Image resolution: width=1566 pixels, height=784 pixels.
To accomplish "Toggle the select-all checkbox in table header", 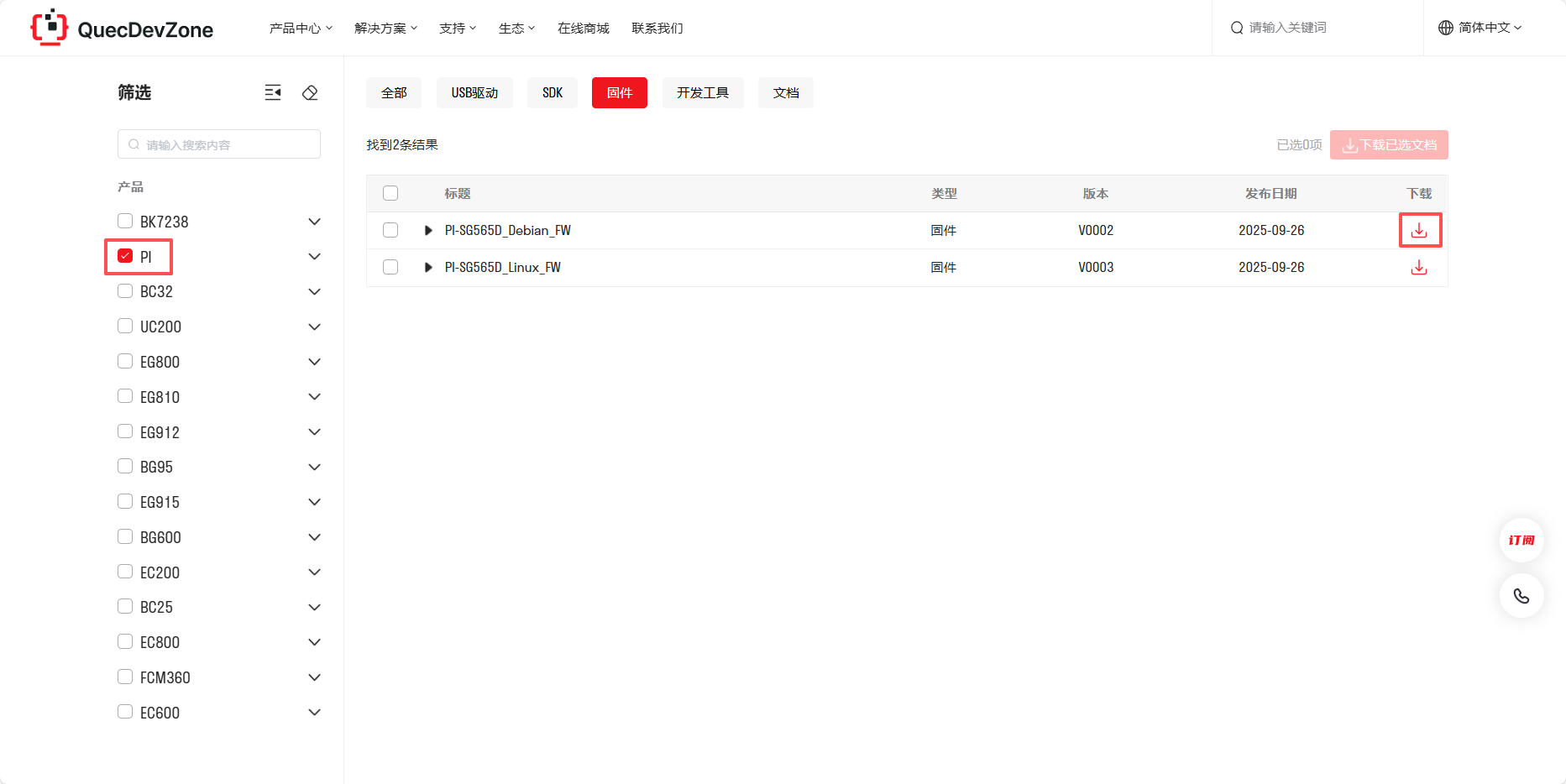I will click(x=390, y=193).
